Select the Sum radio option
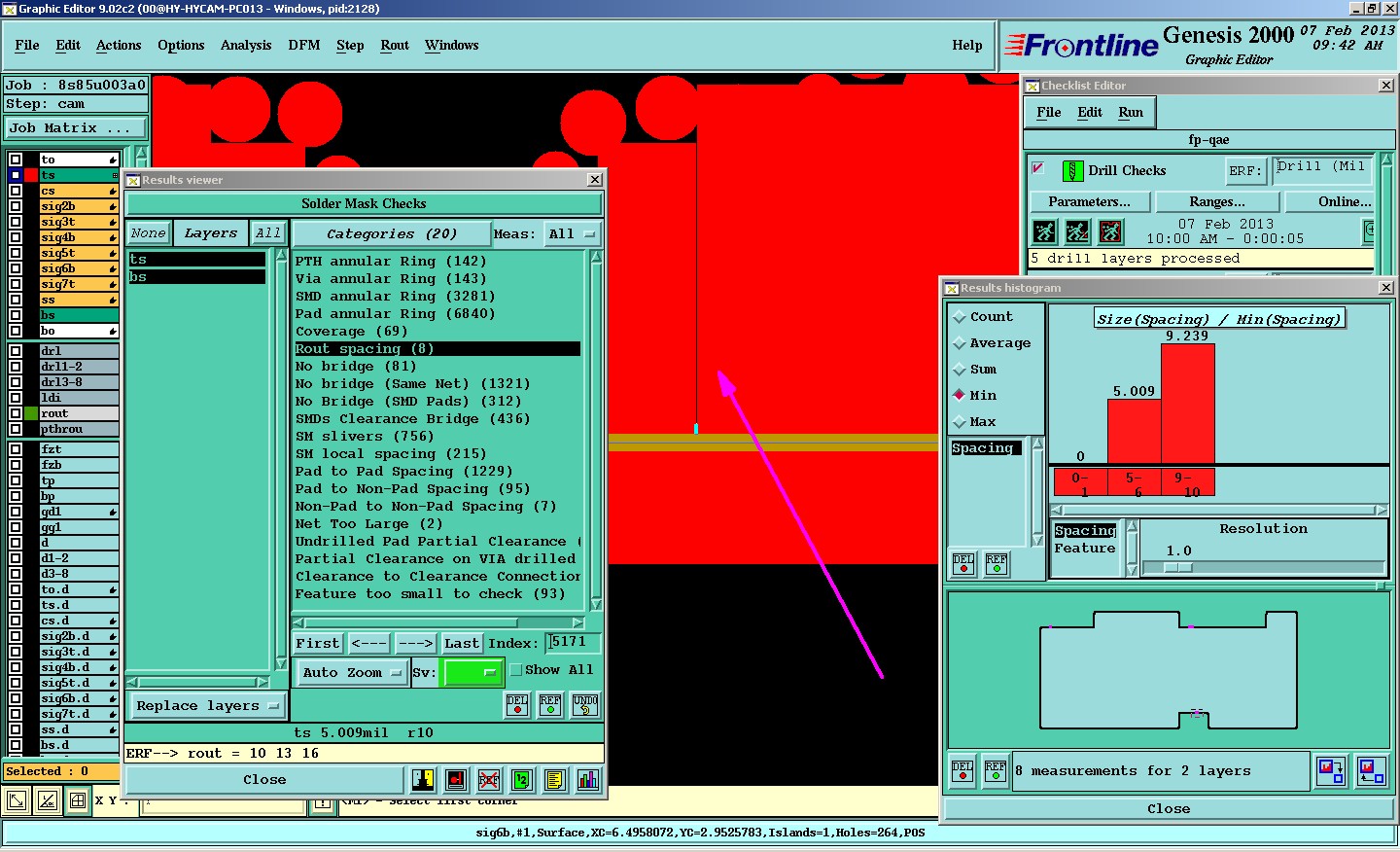Screen dimensions: 1400x852 pyautogui.click(x=960, y=370)
